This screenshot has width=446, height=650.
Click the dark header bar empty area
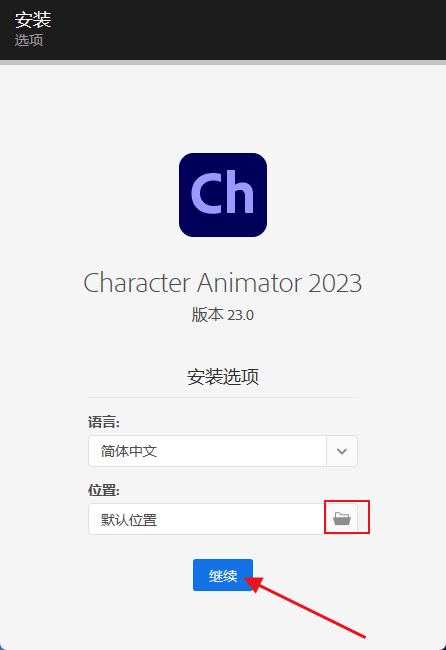pyautogui.click(x=249, y=30)
